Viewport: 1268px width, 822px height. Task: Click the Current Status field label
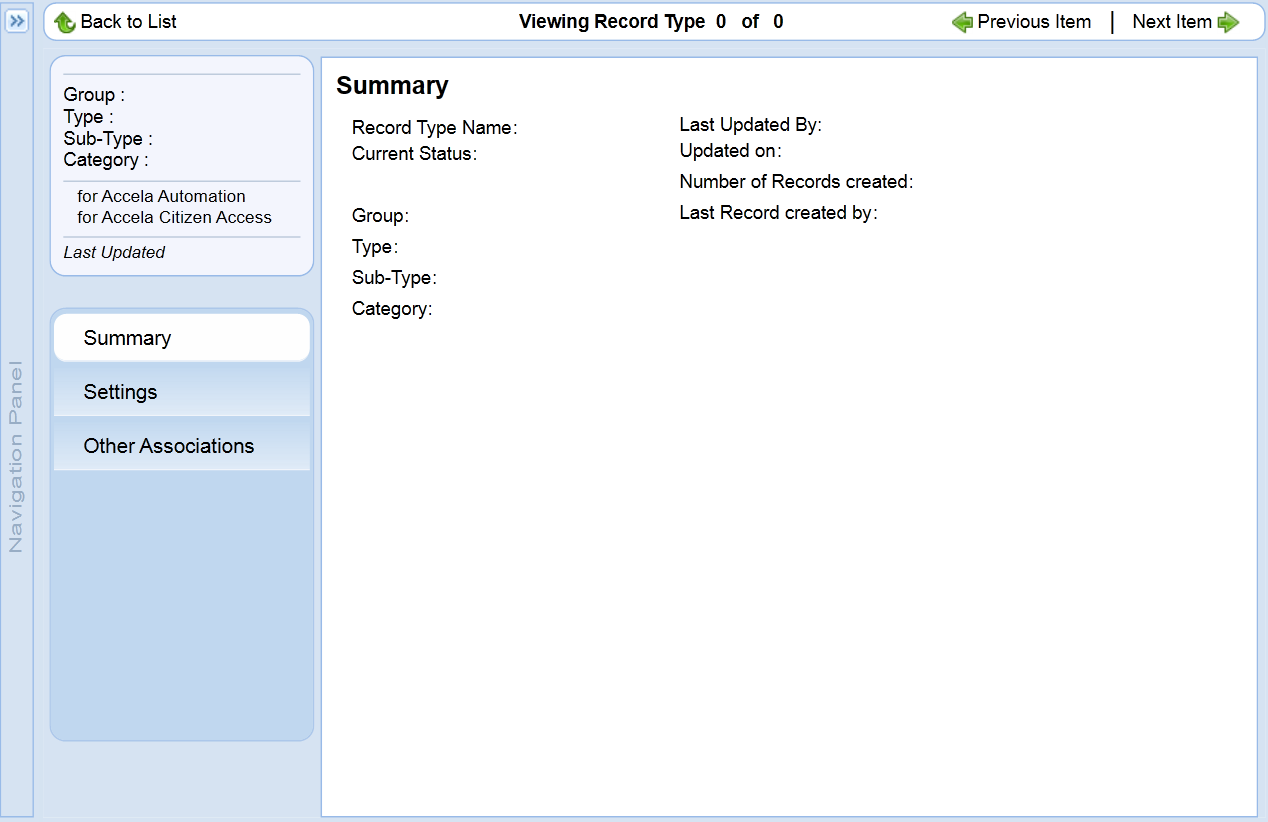coord(414,154)
